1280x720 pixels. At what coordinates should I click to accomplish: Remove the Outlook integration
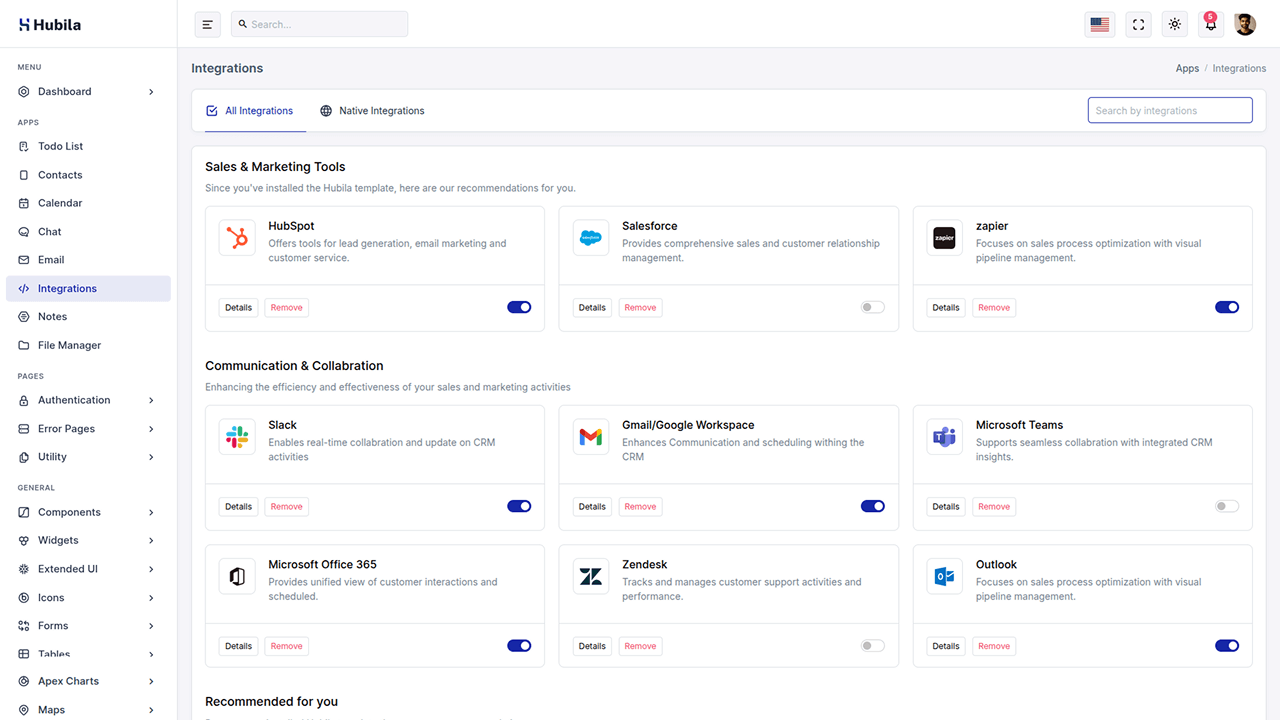point(993,646)
